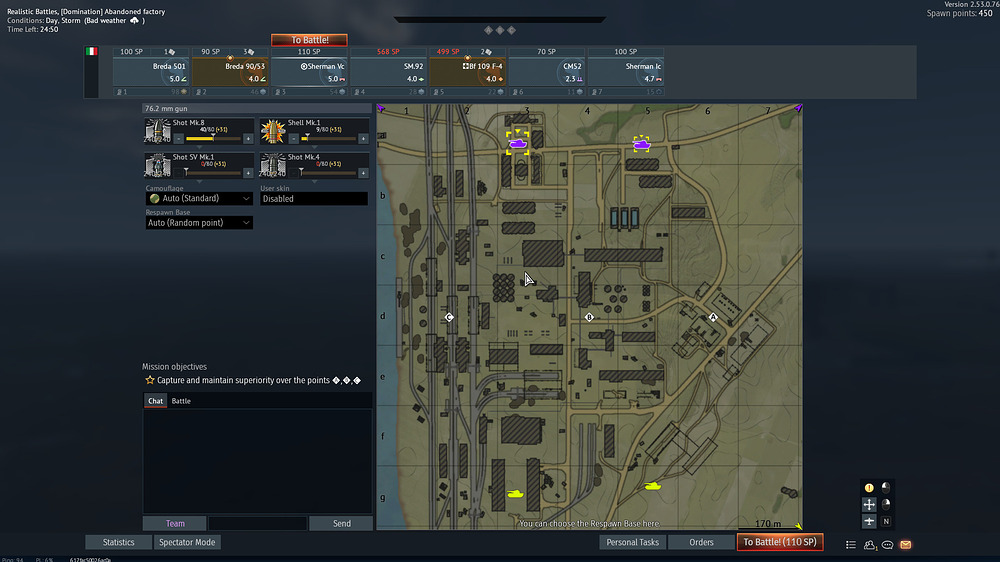Select the SM.92 aircraft slot
This screenshot has height=562, width=1000.
(x=388, y=72)
